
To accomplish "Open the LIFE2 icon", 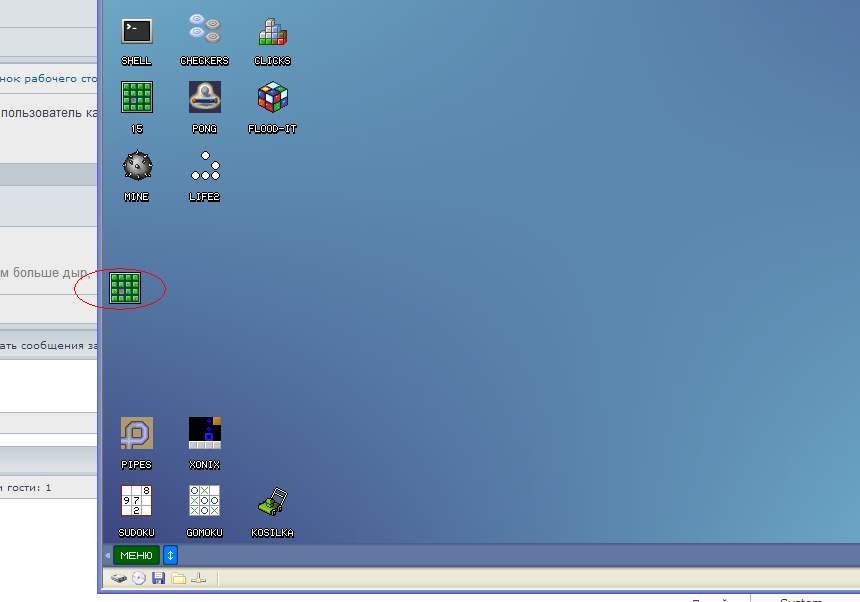I will [x=205, y=166].
